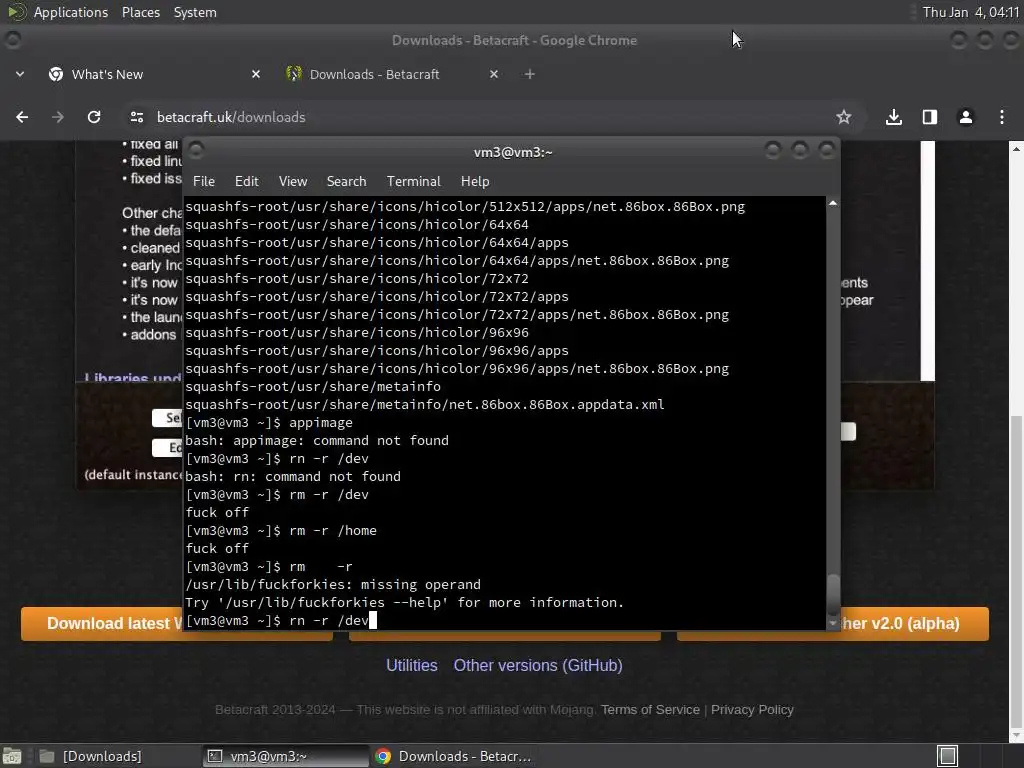
Task: Click the v2.0 (alpha) orange button
Action: [914, 624]
